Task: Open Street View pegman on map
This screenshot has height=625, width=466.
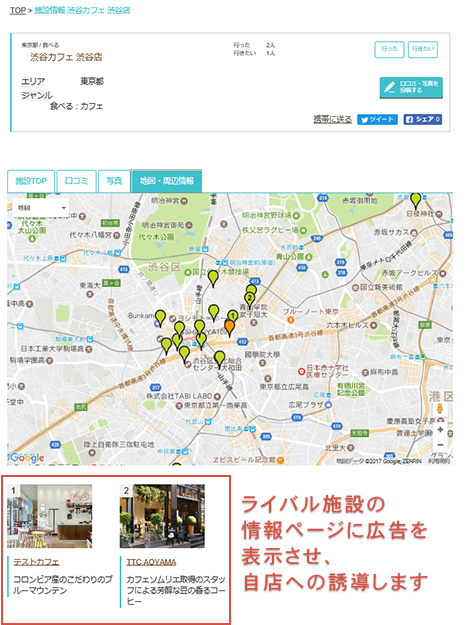Action: pyautogui.click(x=440, y=409)
